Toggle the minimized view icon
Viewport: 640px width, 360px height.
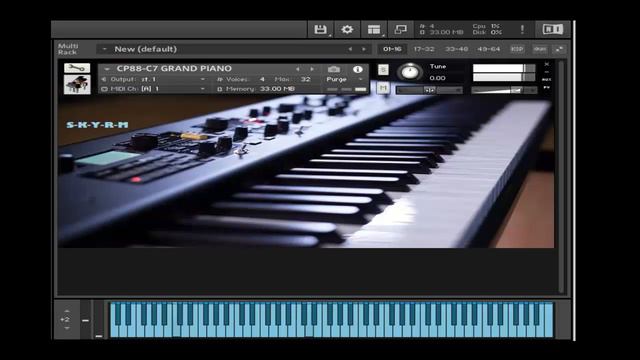click(x=400, y=29)
